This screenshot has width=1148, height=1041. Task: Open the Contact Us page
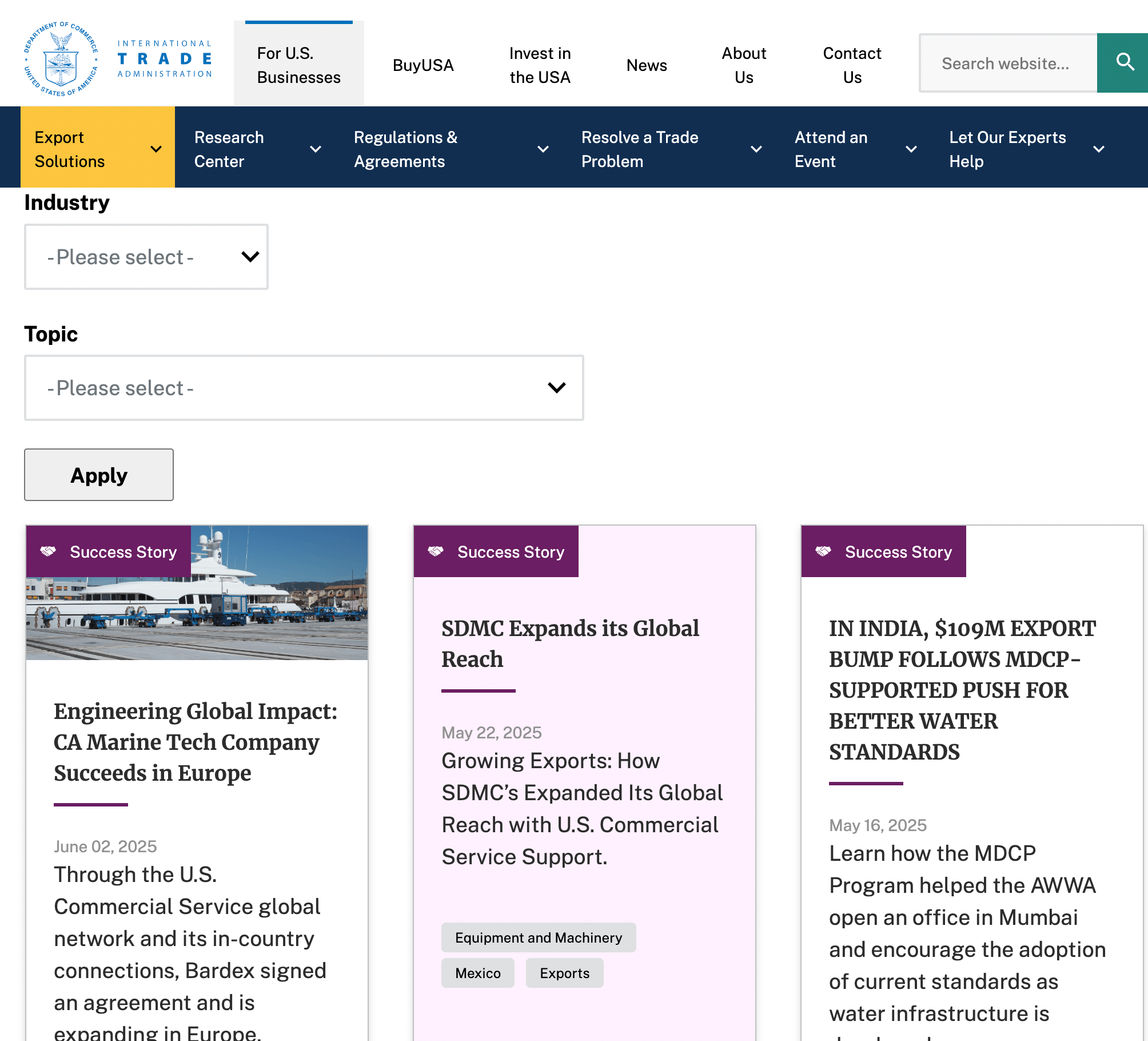852,65
